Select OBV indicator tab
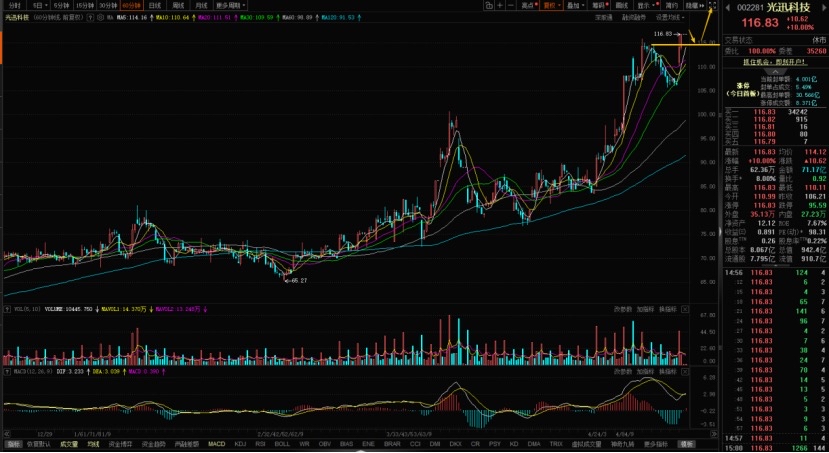The image size is (829, 453). pos(325,444)
